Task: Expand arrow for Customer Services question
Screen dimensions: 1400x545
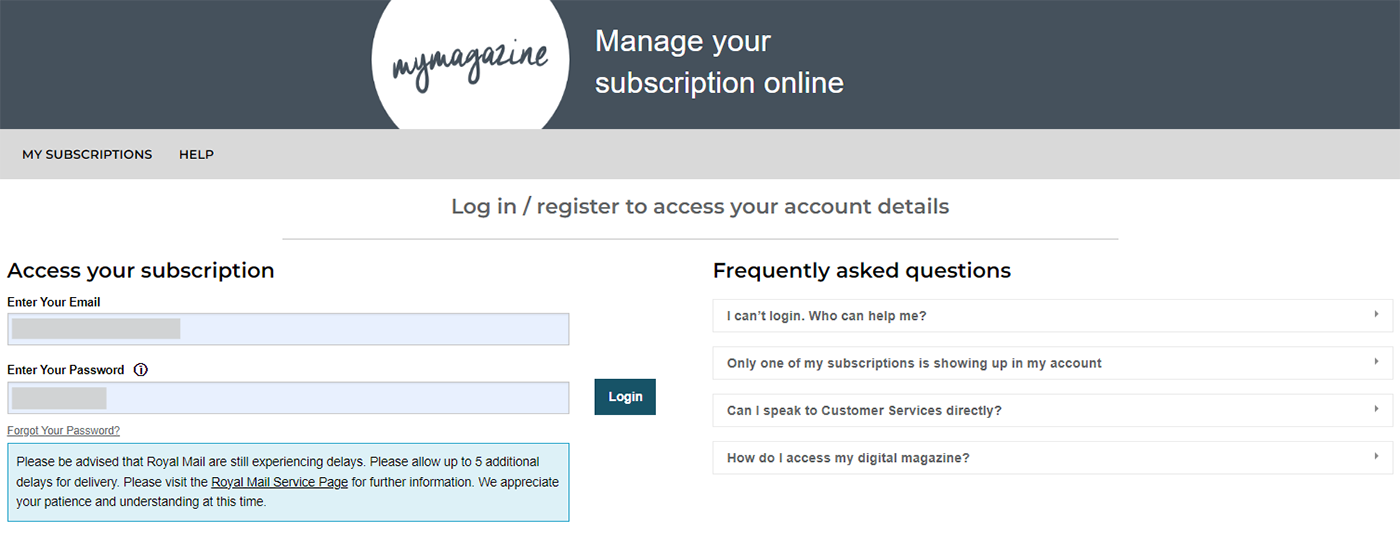Action: [1377, 410]
